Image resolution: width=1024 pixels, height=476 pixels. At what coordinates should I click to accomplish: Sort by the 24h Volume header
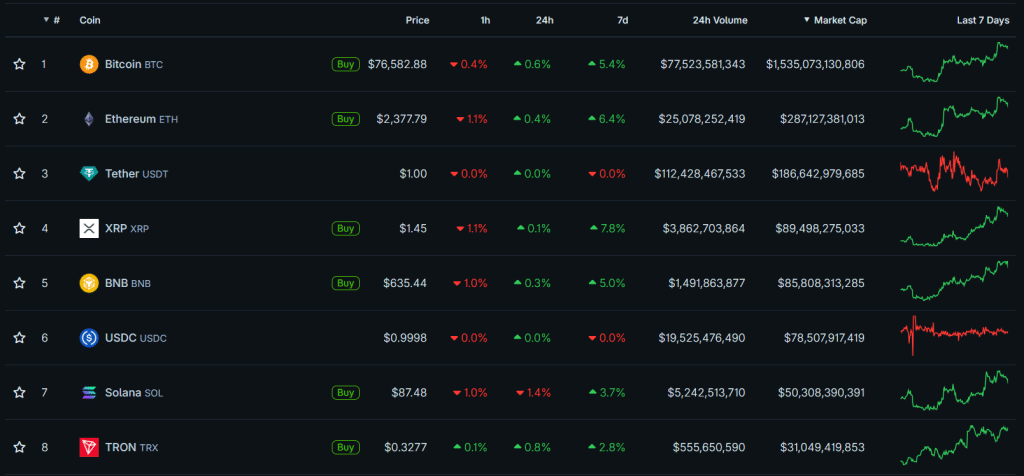(x=720, y=20)
